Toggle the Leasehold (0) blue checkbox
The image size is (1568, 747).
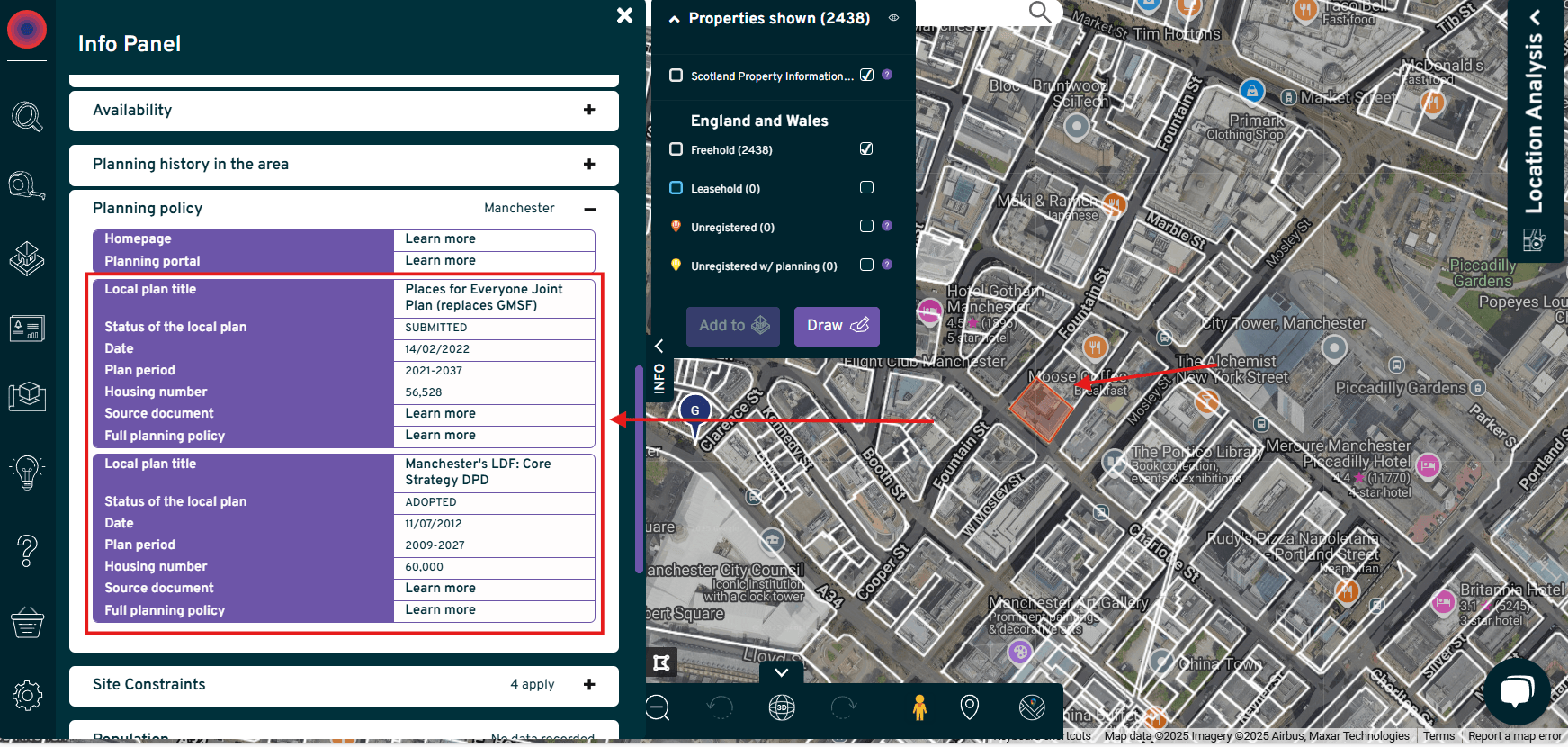[x=676, y=188]
